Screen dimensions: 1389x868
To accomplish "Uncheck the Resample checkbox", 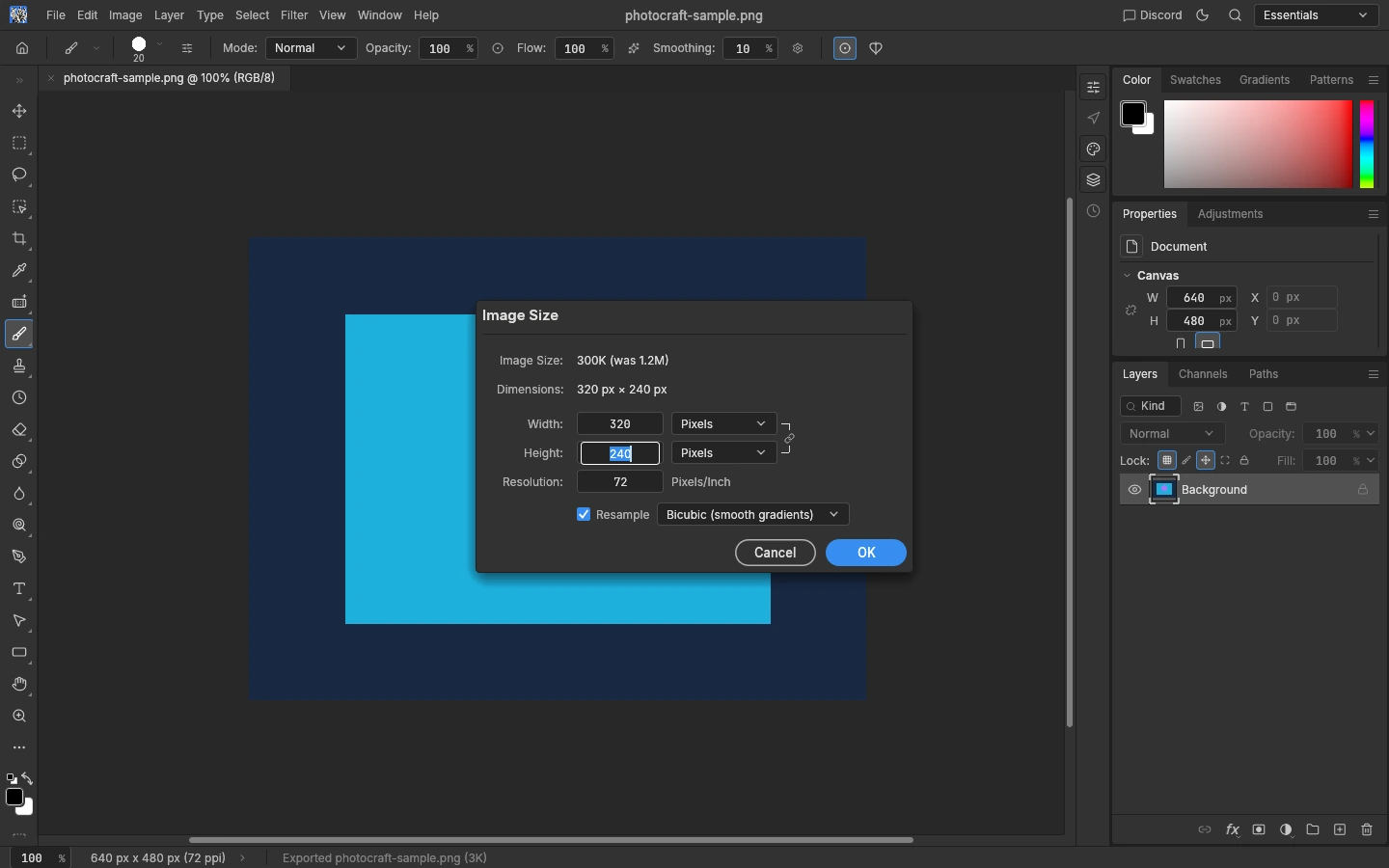I will [584, 514].
